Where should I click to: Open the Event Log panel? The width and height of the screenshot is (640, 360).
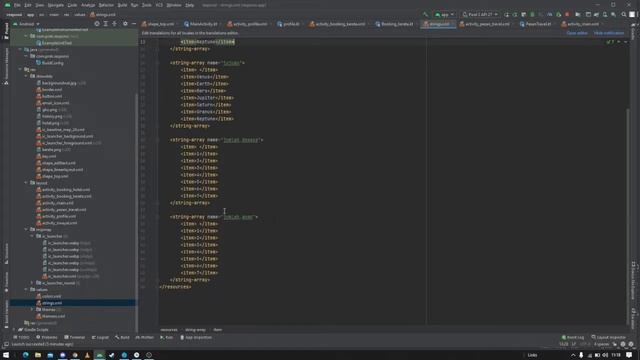coord(573,337)
